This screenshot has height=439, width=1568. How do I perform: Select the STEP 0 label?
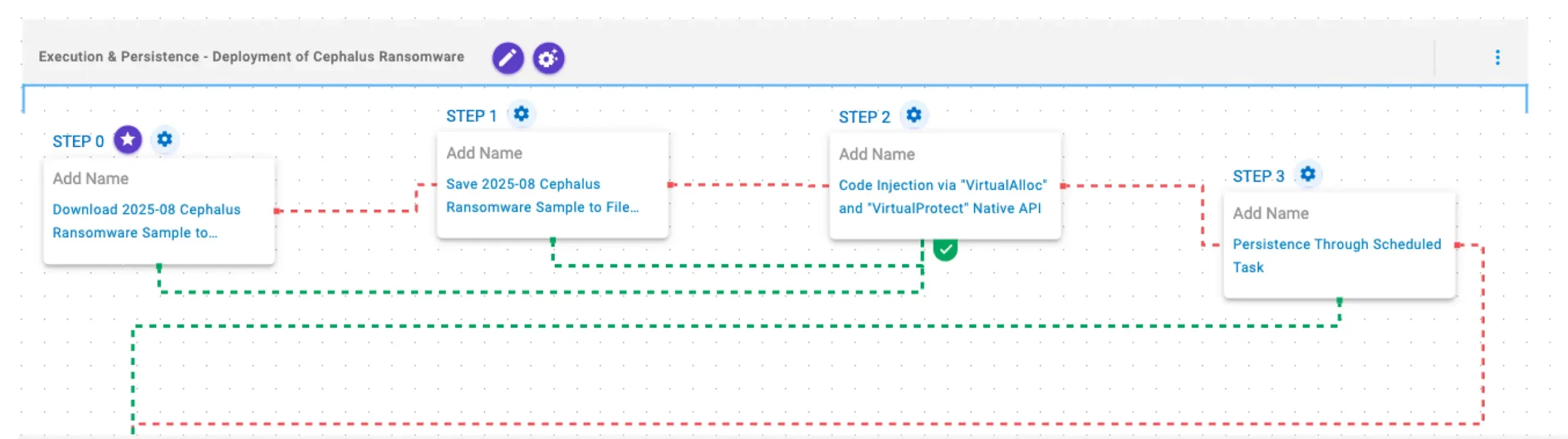coord(78,142)
